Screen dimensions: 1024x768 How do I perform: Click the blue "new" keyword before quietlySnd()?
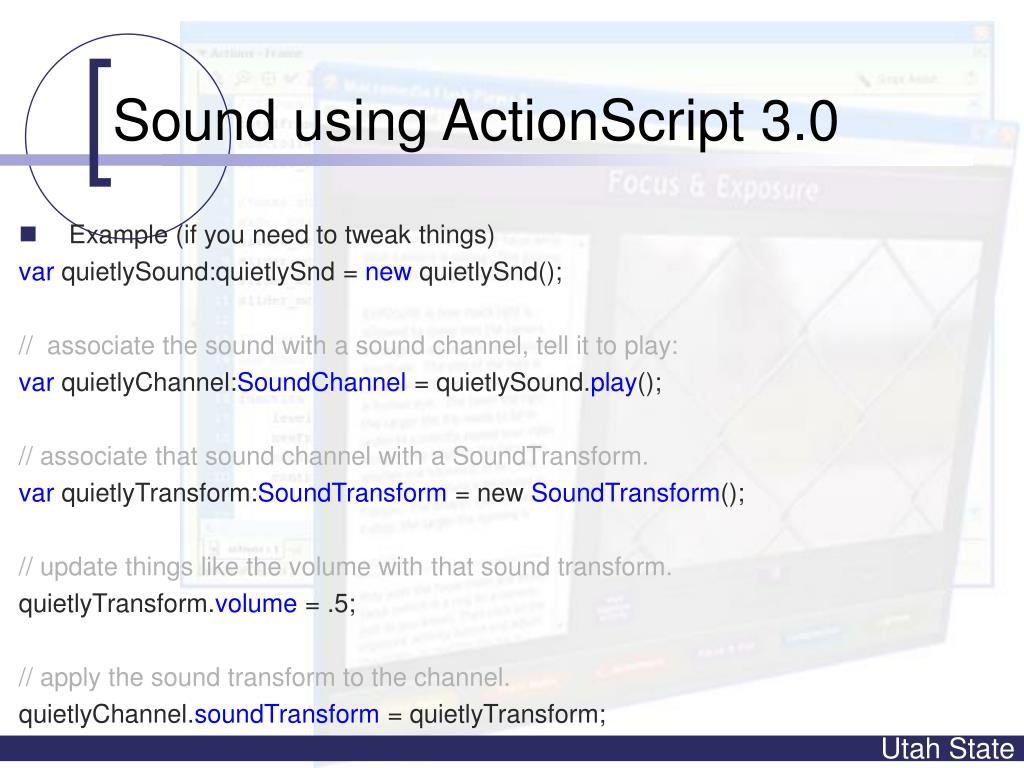click(x=383, y=272)
